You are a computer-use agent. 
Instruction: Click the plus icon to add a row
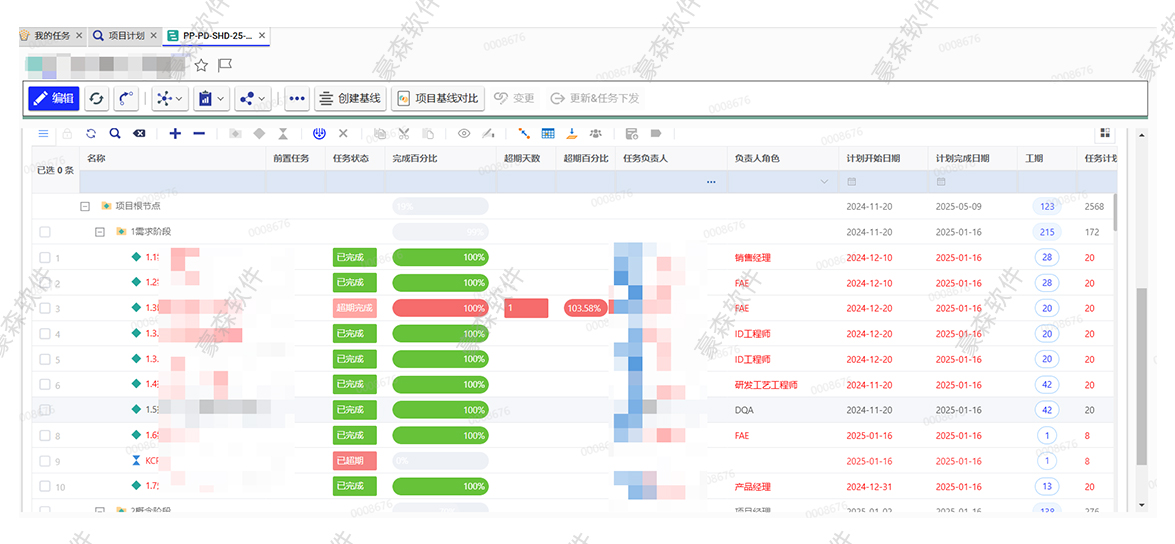coord(175,133)
